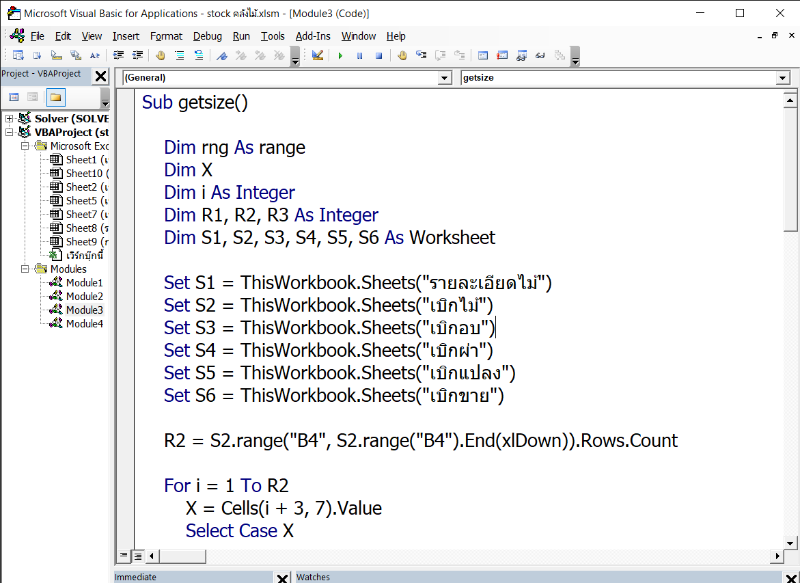Click the View Object icon in Project panel
Viewport: 800px width, 583px height.
coord(33,97)
